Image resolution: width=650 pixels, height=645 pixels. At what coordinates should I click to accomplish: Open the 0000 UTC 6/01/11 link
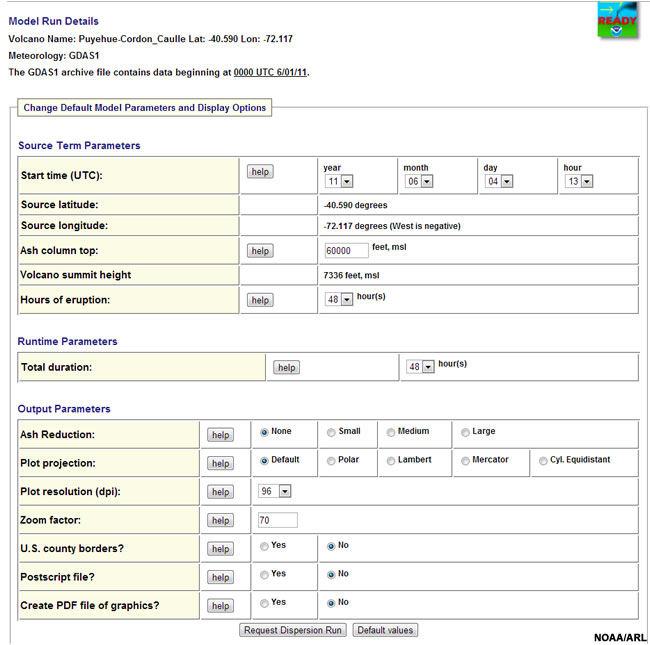coord(270,72)
